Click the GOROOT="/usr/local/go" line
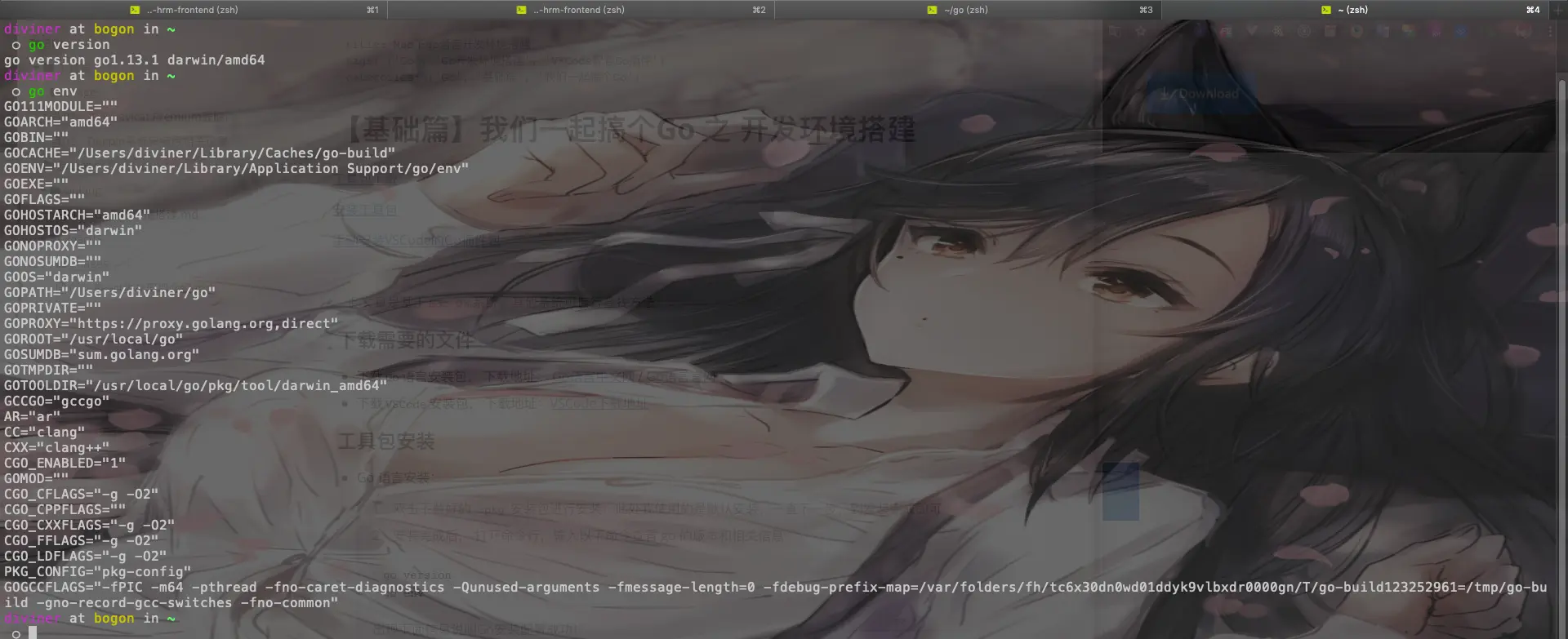 93,339
